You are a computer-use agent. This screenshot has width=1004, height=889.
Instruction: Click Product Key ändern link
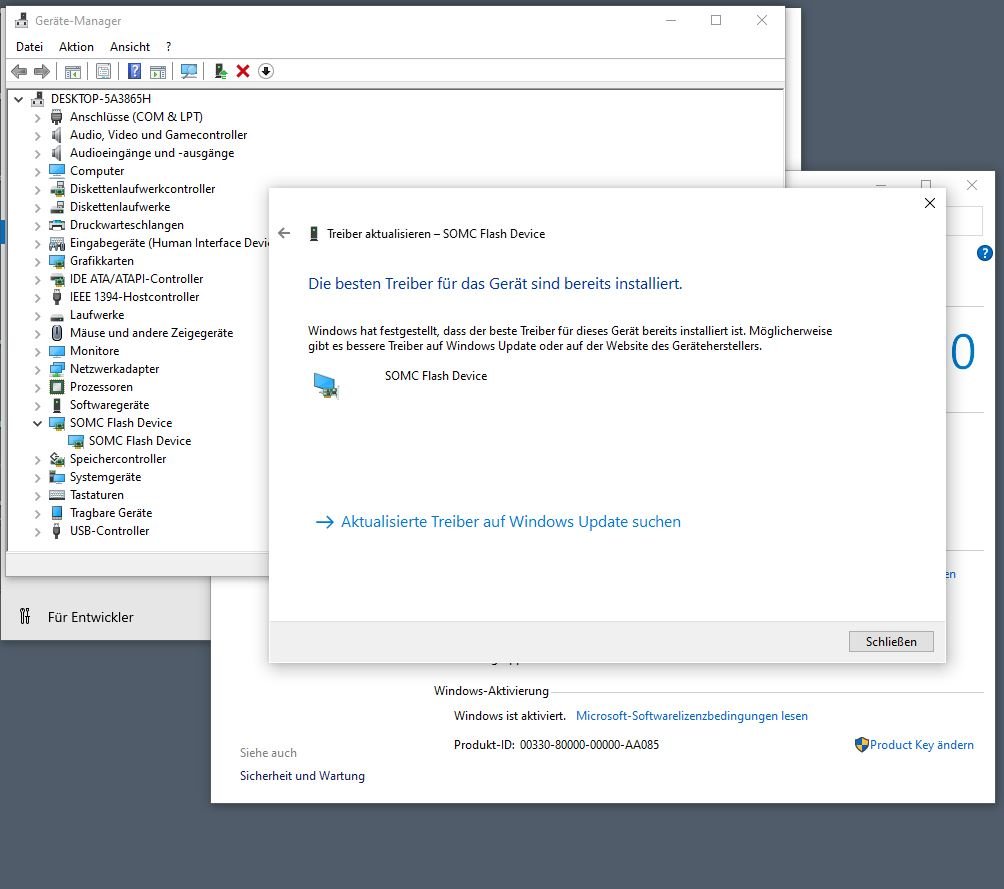click(x=921, y=745)
